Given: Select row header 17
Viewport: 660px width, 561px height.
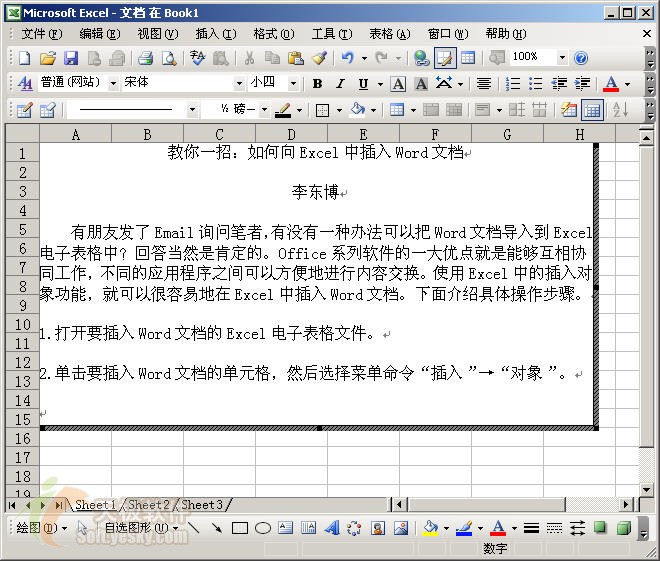Looking at the screenshot, I should click(22, 457).
